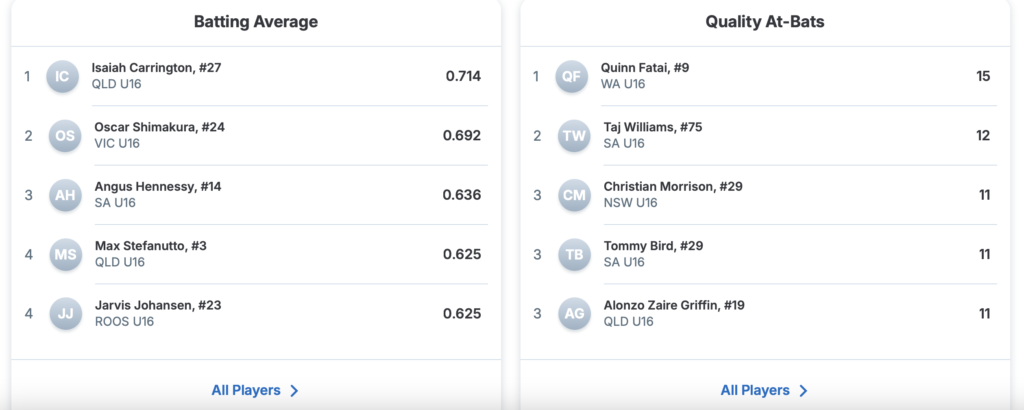Click Max Stefanutto's MS avatar icon
The image size is (1024, 410).
click(65, 254)
